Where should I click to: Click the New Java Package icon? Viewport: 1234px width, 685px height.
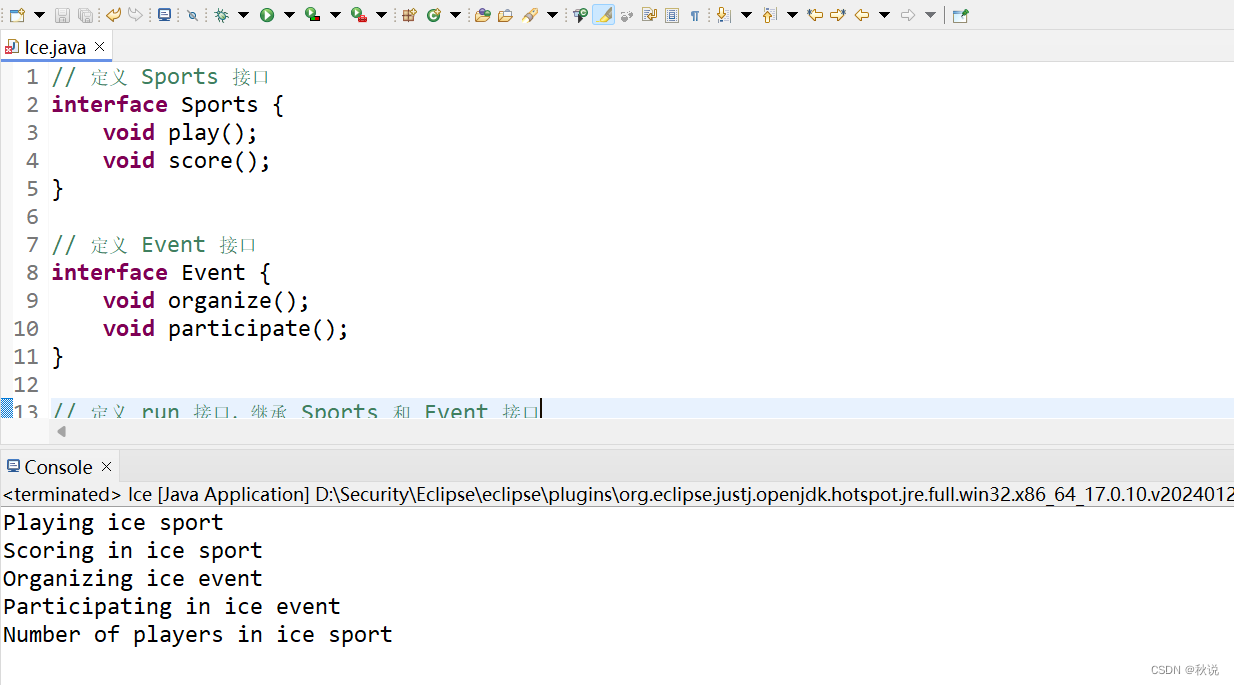point(409,15)
